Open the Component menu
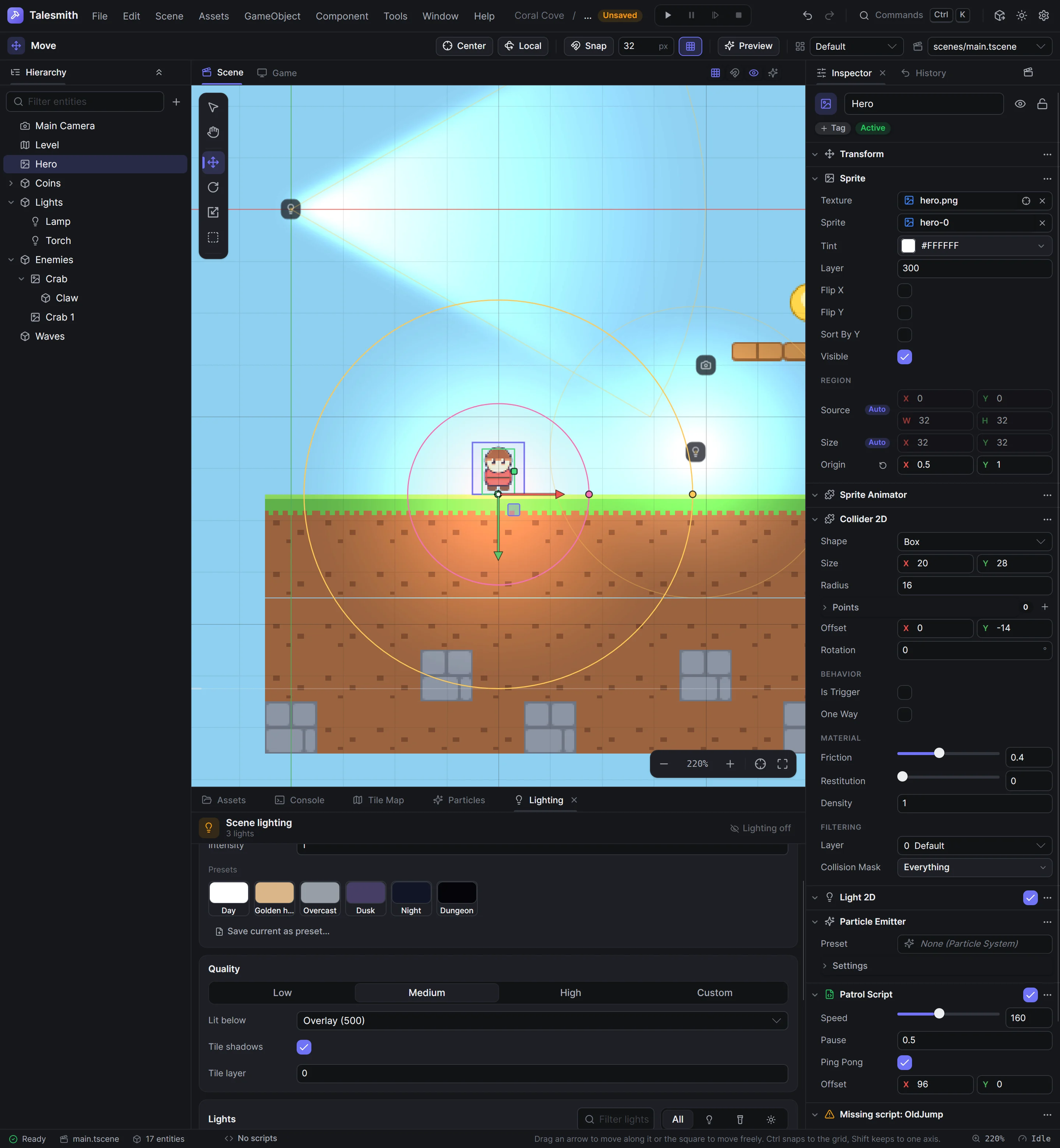This screenshot has width=1060, height=1148. click(x=342, y=16)
